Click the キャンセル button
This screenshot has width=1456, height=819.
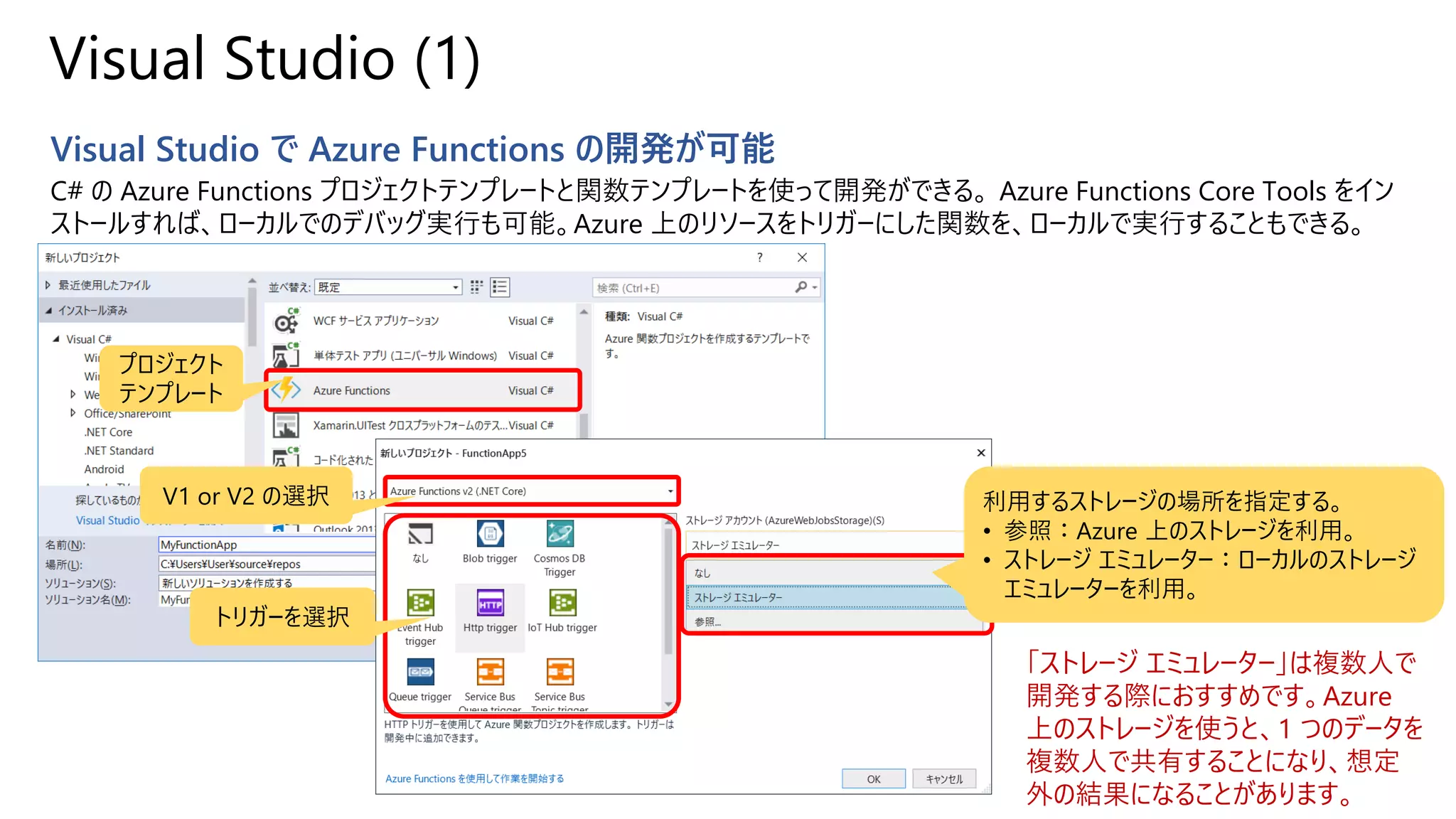point(944,779)
